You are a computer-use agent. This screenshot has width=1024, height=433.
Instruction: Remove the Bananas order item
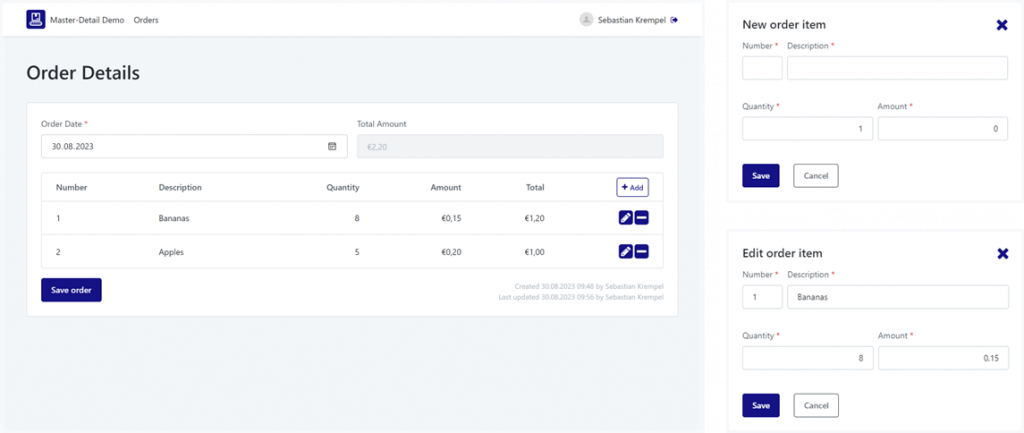click(x=642, y=217)
